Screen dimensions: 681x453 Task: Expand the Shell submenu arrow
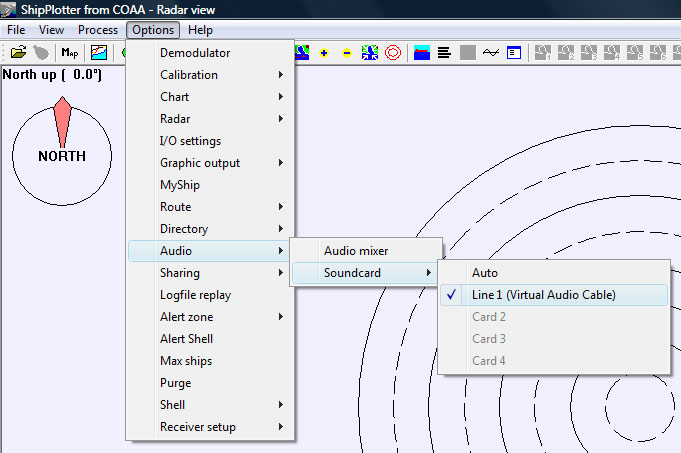tap(281, 405)
